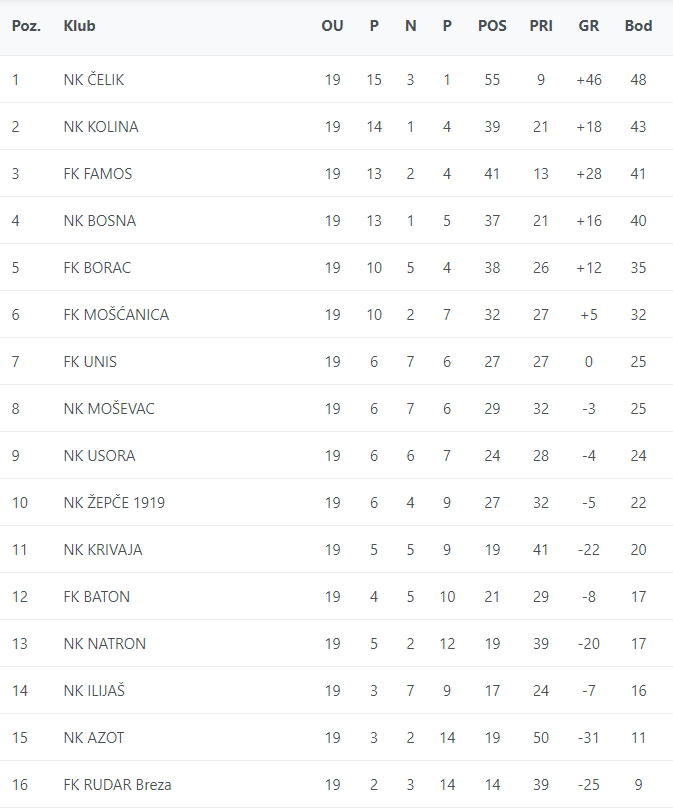Open FK MOŠĆANICA team entry
The image size is (673, 808).
(116, 315)
